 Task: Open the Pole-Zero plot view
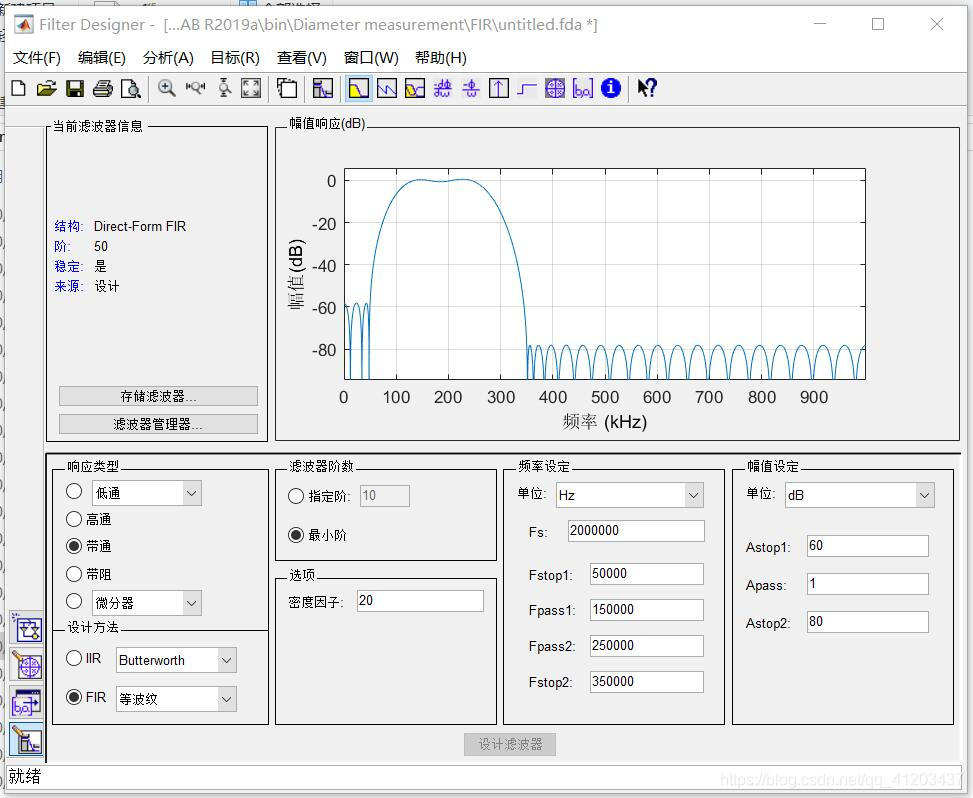click(x=554, y=88)
